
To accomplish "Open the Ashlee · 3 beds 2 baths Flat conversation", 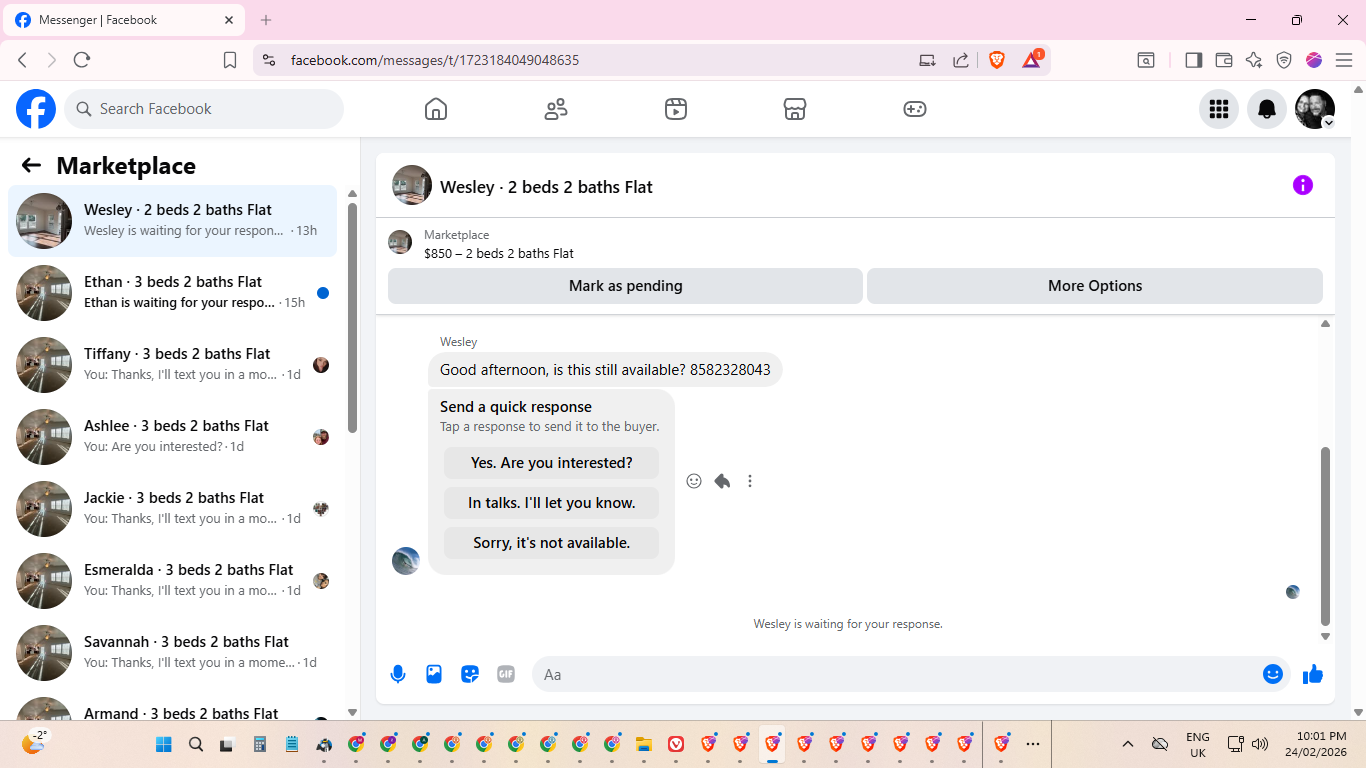I will click(172, 437).
